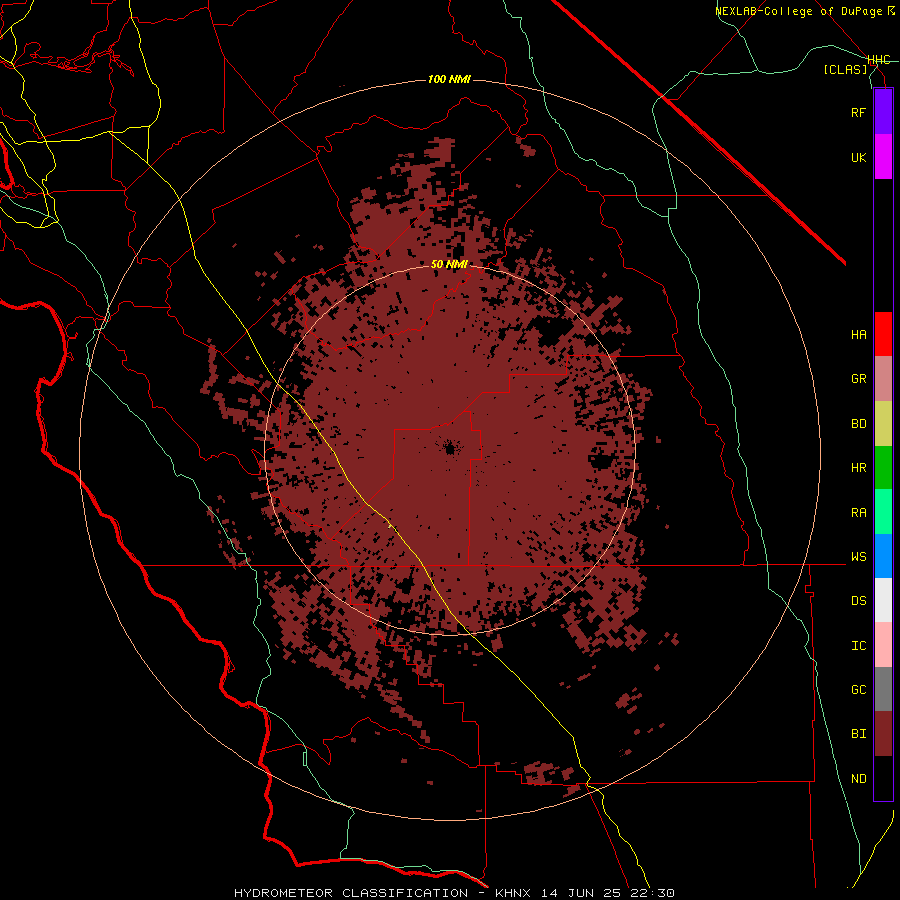This screenshot has width=900, height=900.
Task: Click the ND black legend swatch
Action: [883, 778]
